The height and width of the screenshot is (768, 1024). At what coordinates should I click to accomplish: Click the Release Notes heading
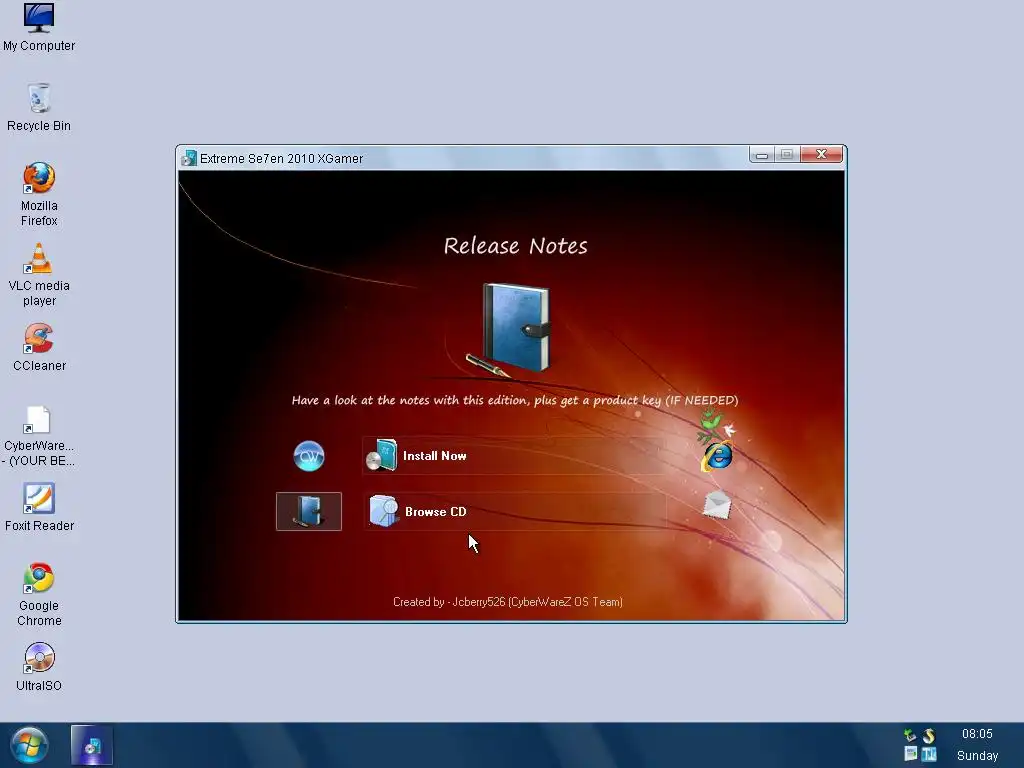[515, 246]
